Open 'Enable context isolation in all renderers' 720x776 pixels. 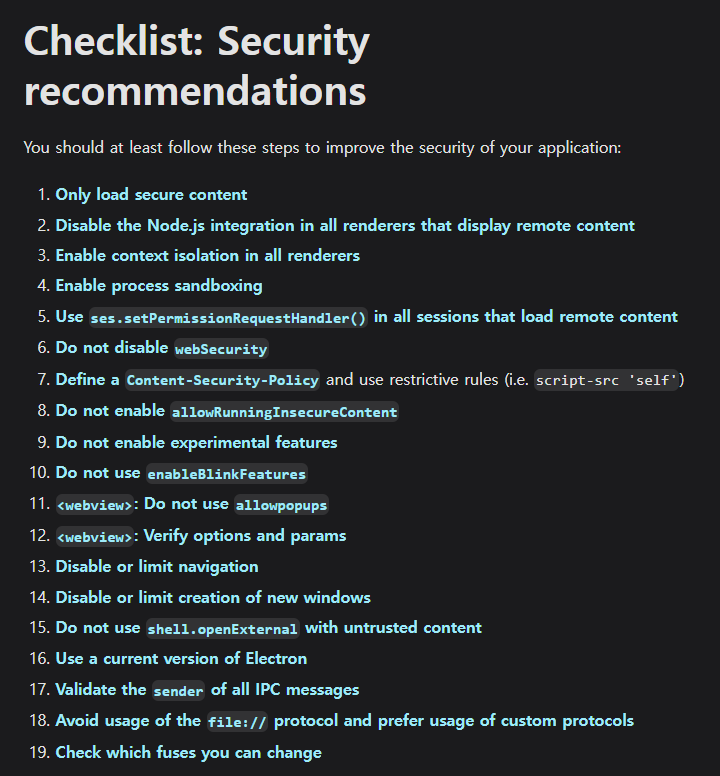tap(207, 255)
